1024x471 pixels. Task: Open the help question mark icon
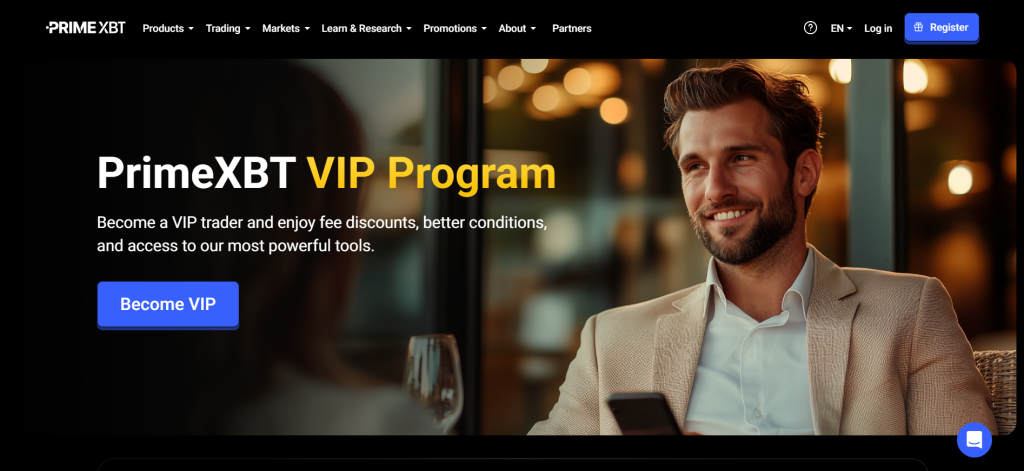(x=810, y=28)
